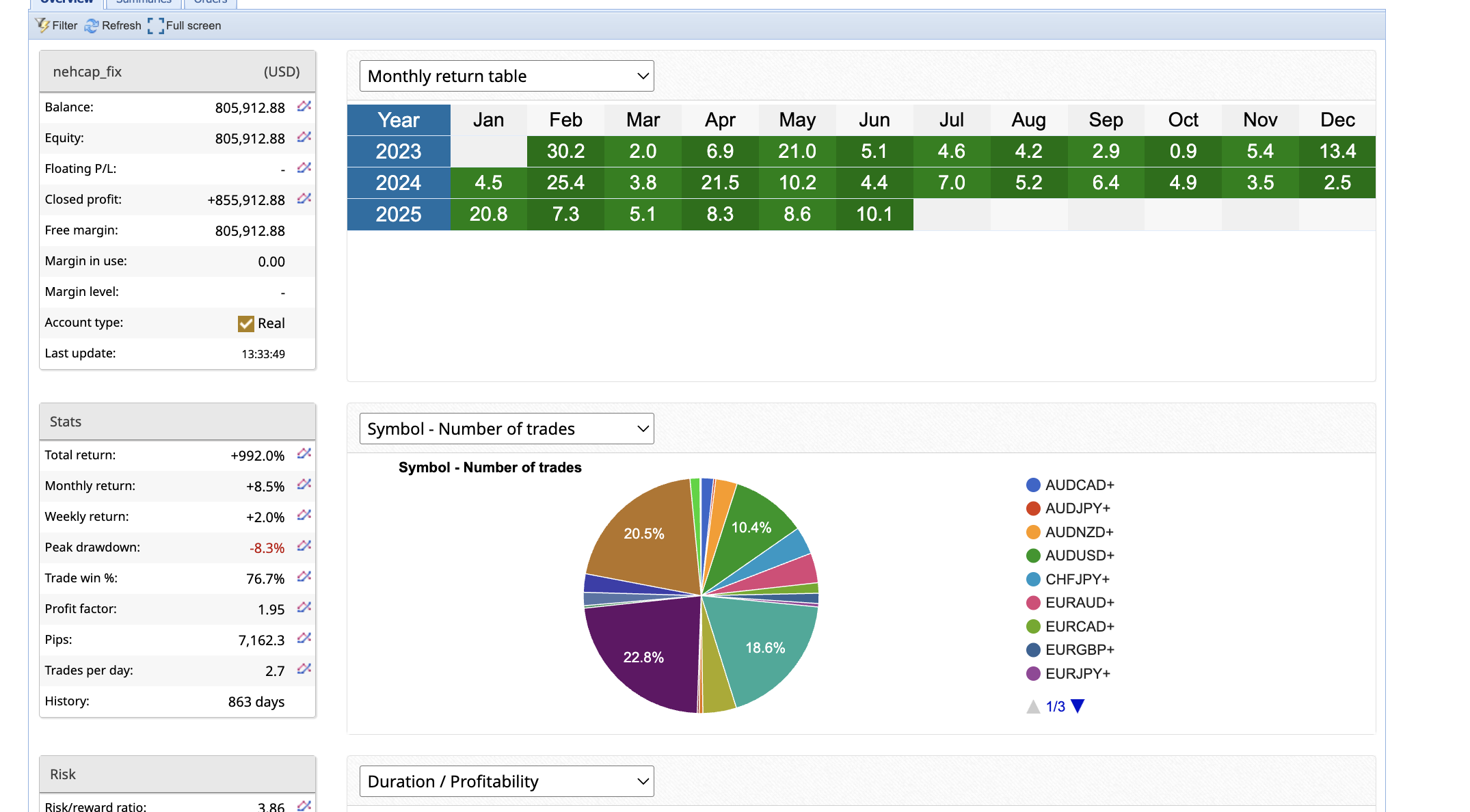Image resolution: width=1470 pixels, height=812 pixels.
Task: Click chart icon beside Peak drawdown
Action: click(304, 545)
